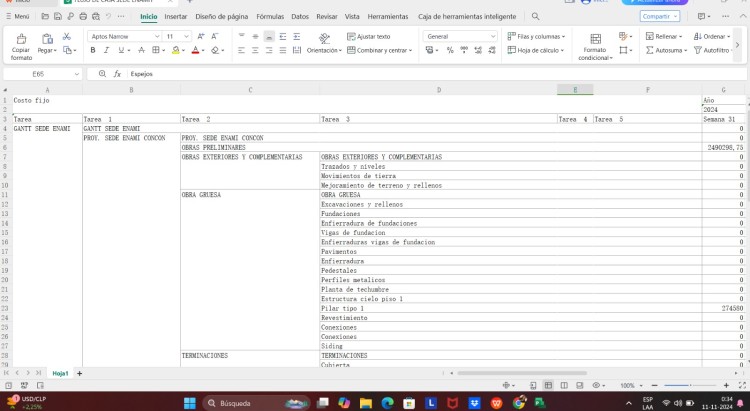Select the Hoja1 sheet tab
Screen dimensions: 750x411
coord(60,373)
